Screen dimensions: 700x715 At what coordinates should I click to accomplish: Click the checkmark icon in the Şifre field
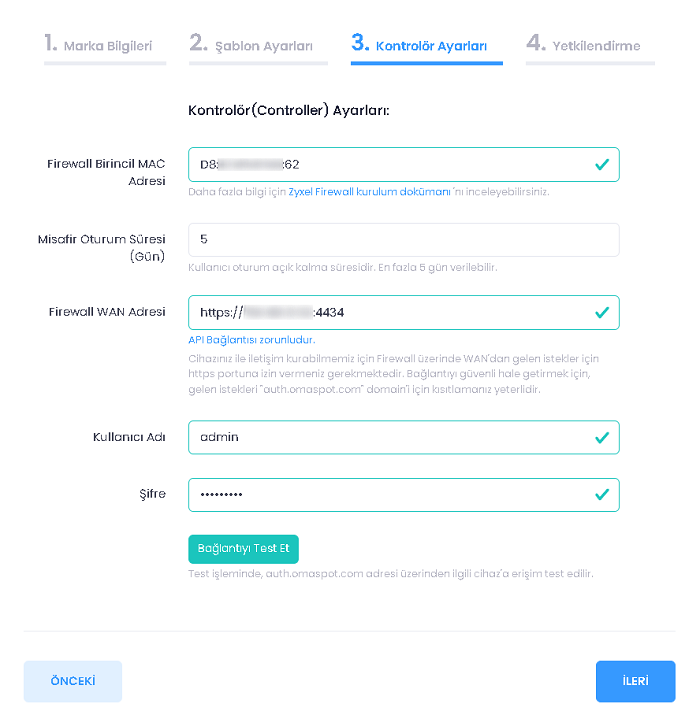coord(601,494)
